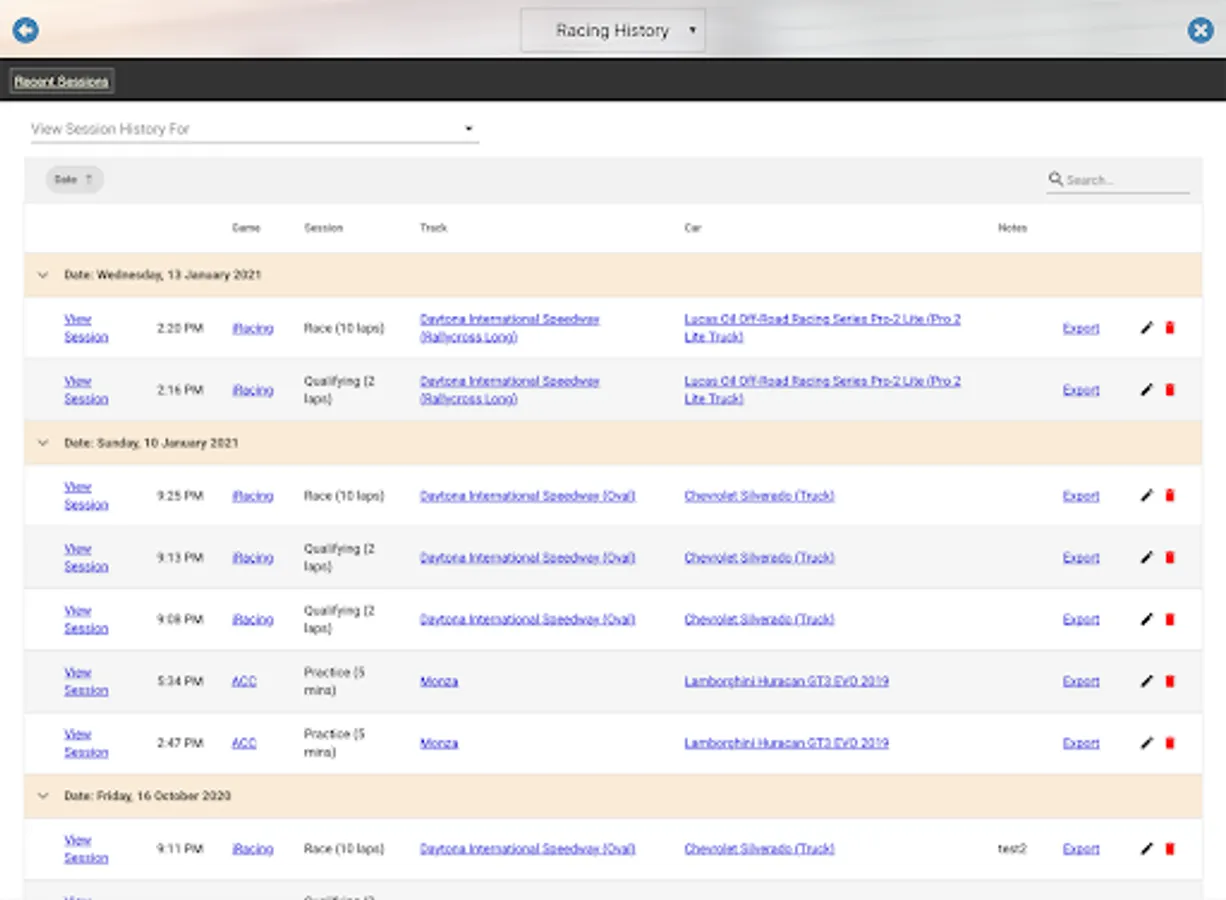This screenshot has height=900, width=1226.
Task: Edit the 2:20 PM race session with pencil icon
Action: point(1146,328)
